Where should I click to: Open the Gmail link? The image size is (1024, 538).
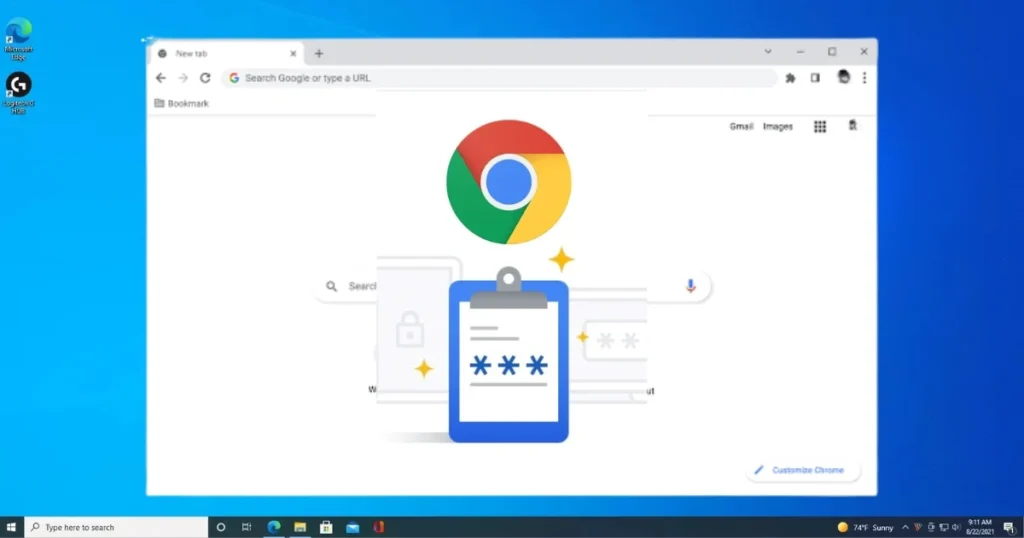pos(741,127)
